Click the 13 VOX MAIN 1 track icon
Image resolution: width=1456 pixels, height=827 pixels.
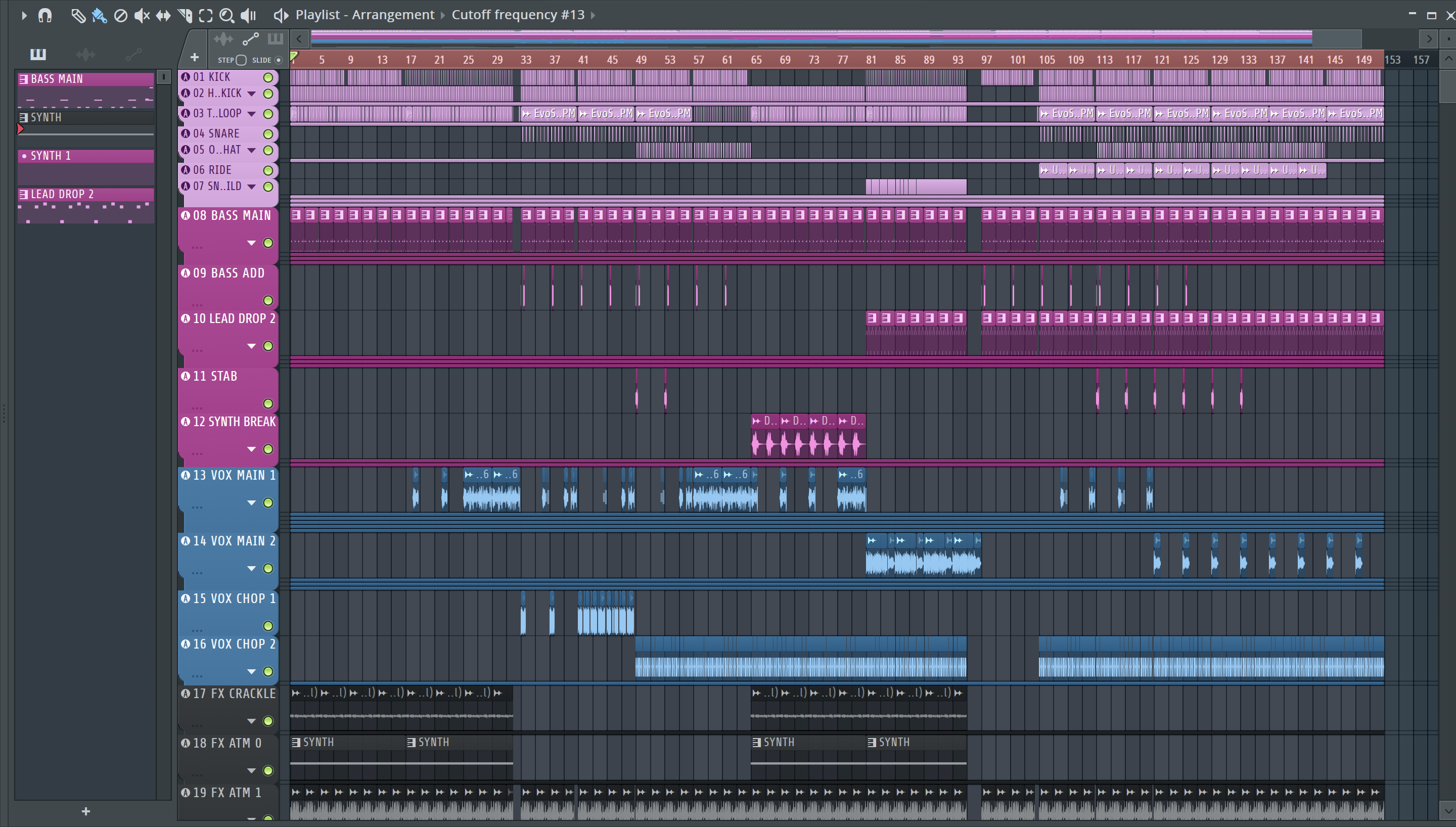coord(186,475)
